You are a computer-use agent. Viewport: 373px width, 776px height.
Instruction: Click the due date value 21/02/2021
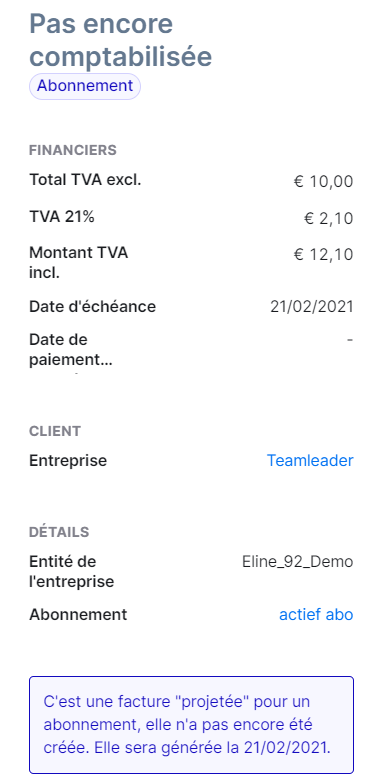coord(312,306)
